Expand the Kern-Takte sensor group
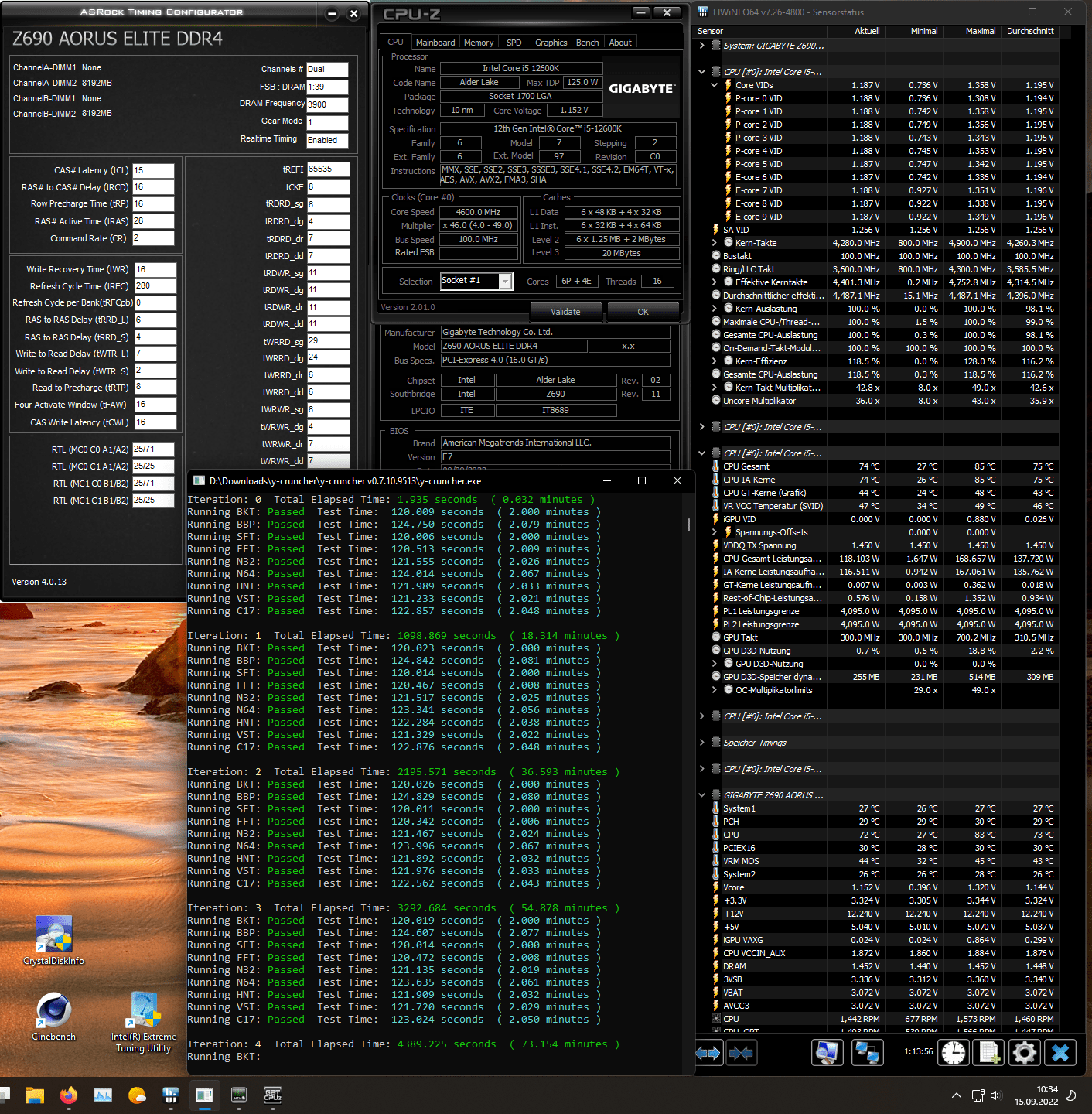The width and height of the screenshot is (1092, 1114). tap(715, 243)
